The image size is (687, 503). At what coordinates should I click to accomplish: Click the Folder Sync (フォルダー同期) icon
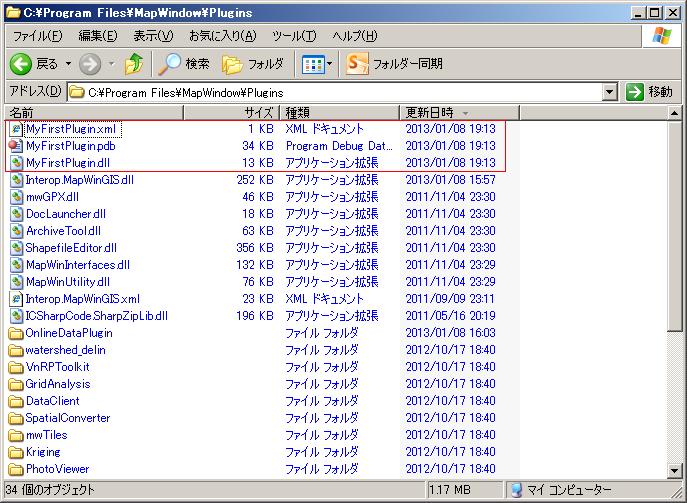[x=358, y=64]
